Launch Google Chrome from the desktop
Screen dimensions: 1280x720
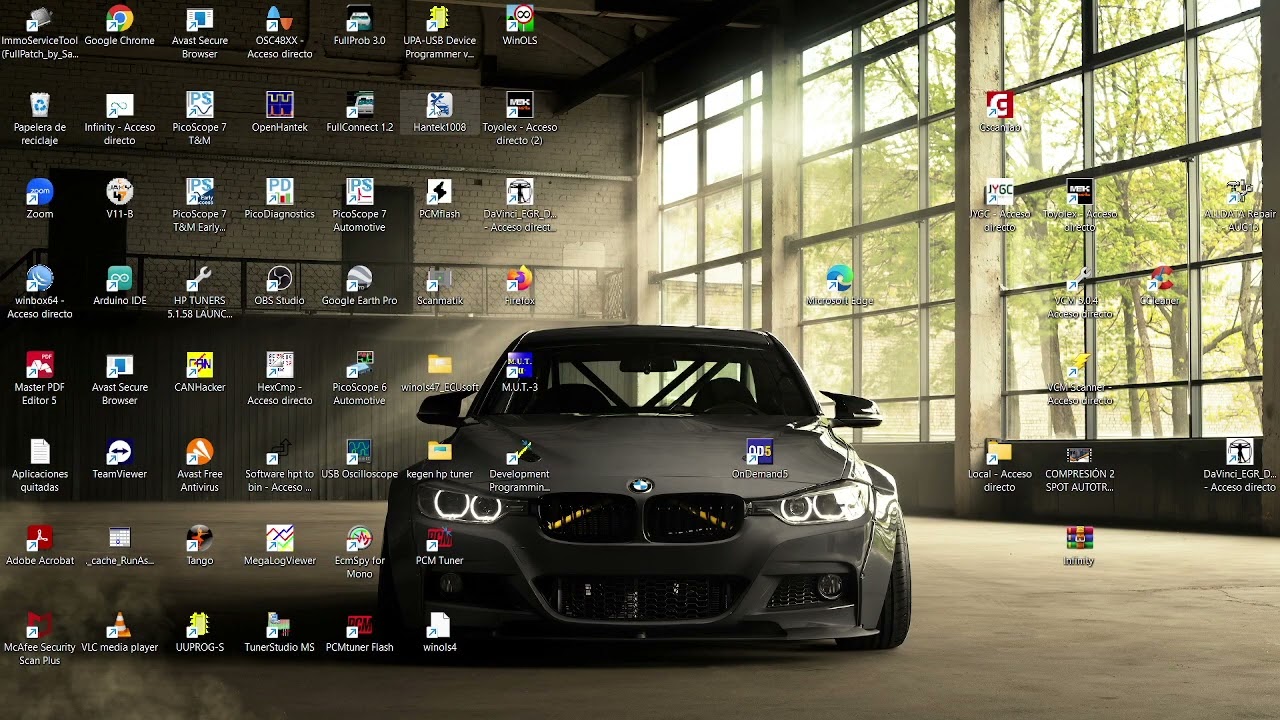120,19
